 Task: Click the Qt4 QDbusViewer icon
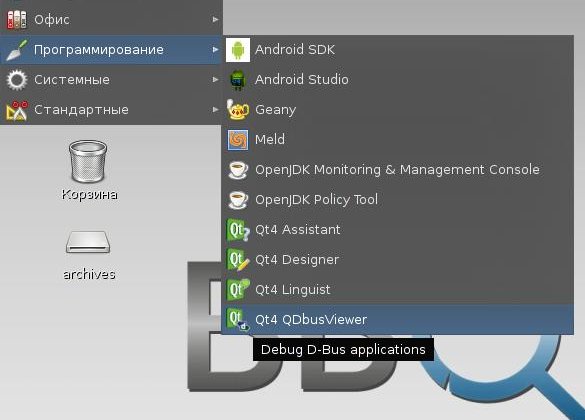238,320
